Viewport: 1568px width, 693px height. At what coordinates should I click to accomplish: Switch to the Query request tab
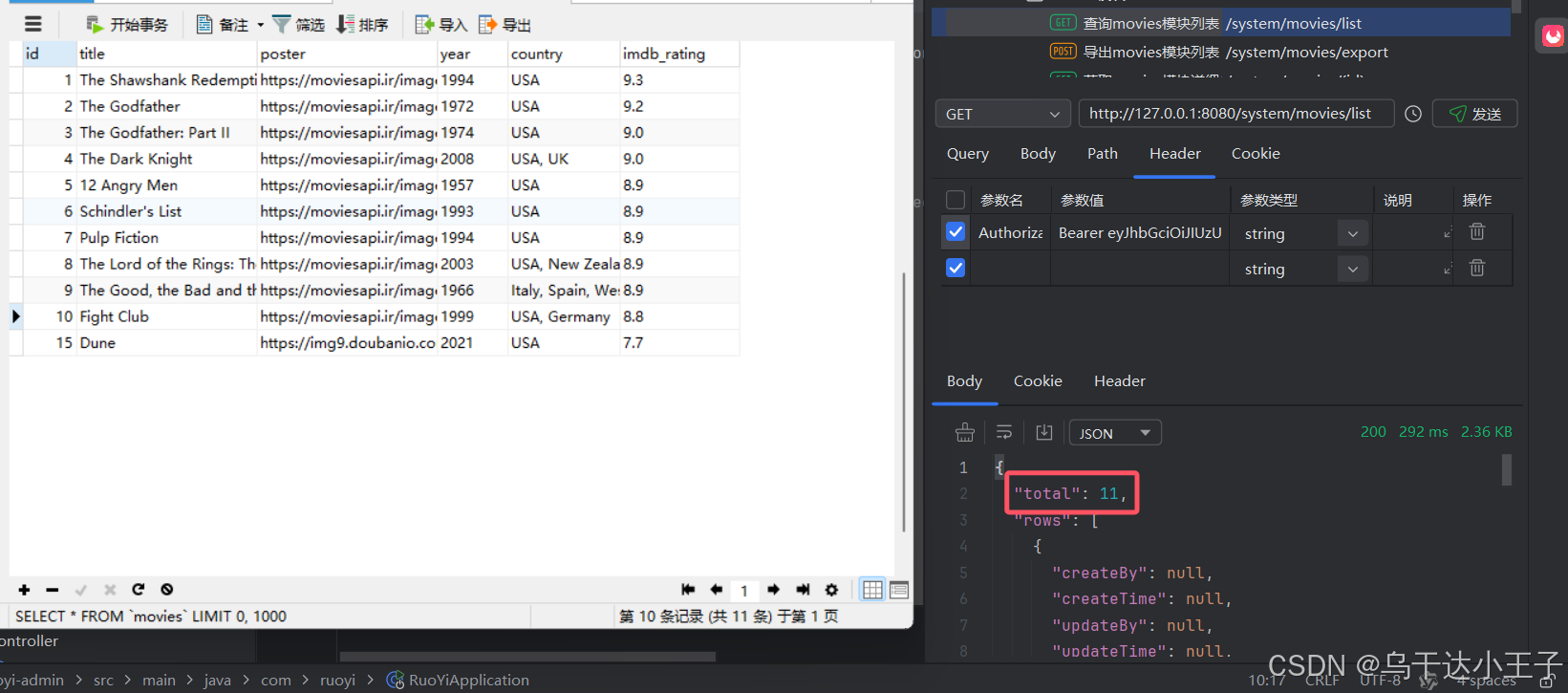pos(968,154)
